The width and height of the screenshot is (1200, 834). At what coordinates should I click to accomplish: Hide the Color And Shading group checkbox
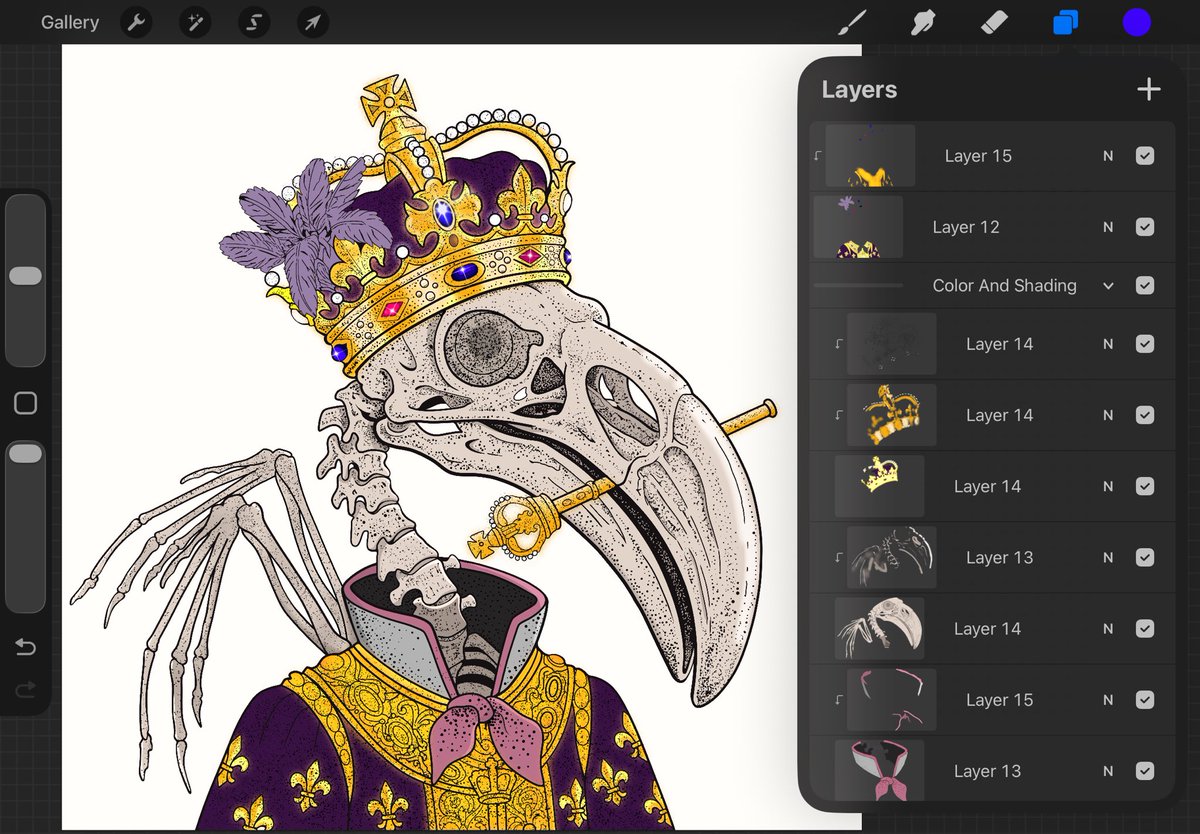[x=1145, y=286]
